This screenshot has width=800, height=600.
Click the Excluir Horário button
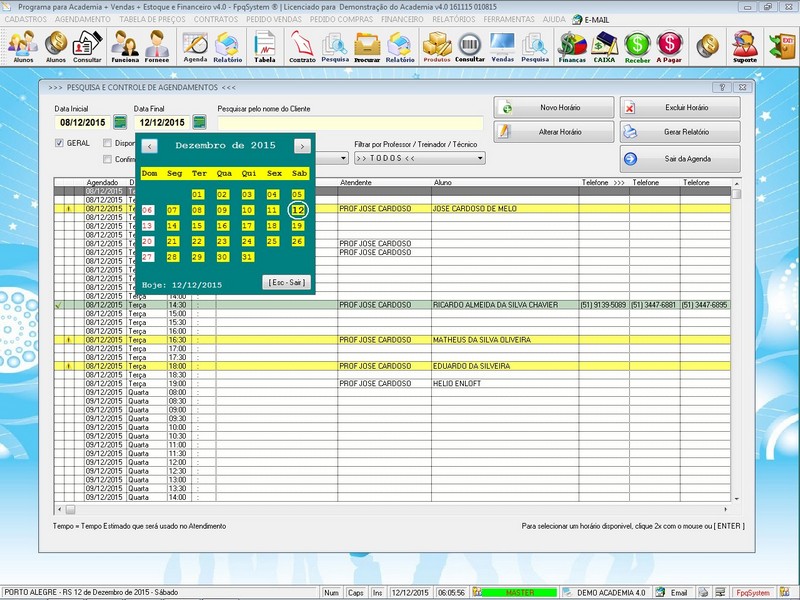tap(680, 108)
